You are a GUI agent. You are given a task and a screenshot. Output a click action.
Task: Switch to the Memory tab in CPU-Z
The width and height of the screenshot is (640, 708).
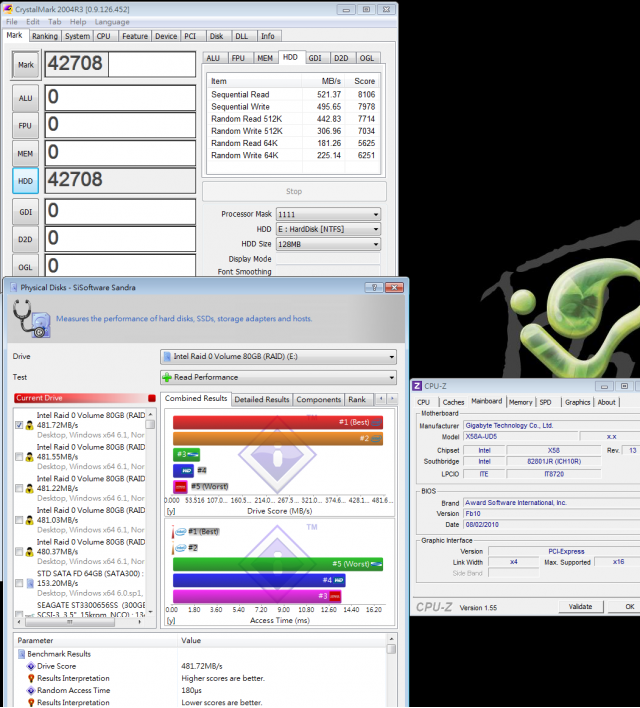pyautogui.click(x=520, y=402)
